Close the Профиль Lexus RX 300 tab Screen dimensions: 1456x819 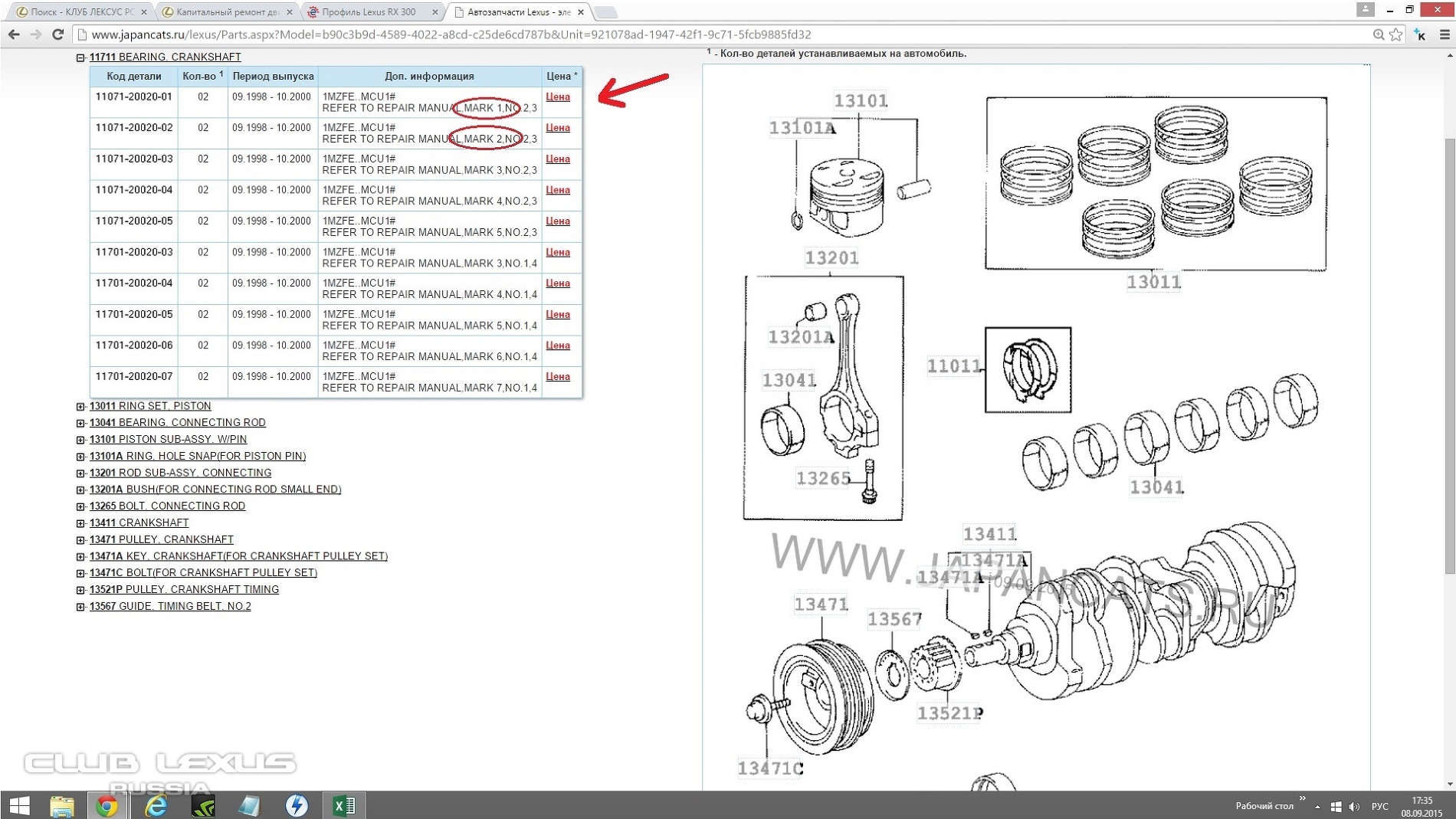(x=435, y=12)
